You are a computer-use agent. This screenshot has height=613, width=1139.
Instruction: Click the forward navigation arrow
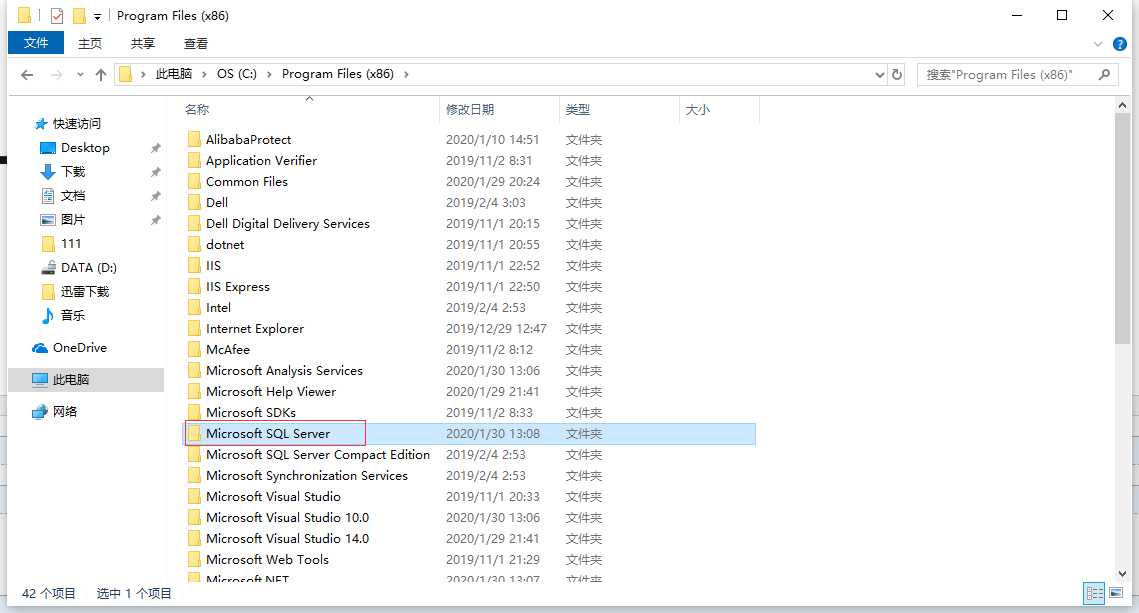pos(56,74)
